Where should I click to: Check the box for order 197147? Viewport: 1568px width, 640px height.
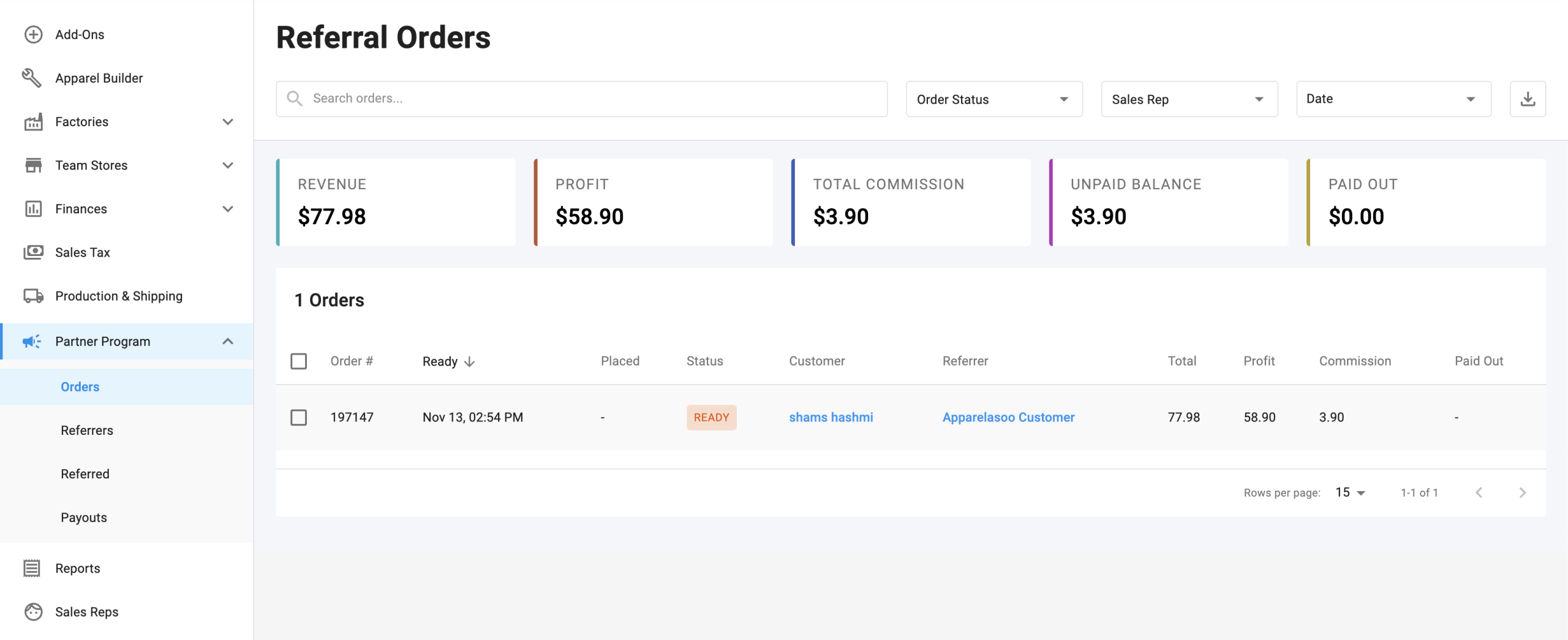[x=298, y=418]
